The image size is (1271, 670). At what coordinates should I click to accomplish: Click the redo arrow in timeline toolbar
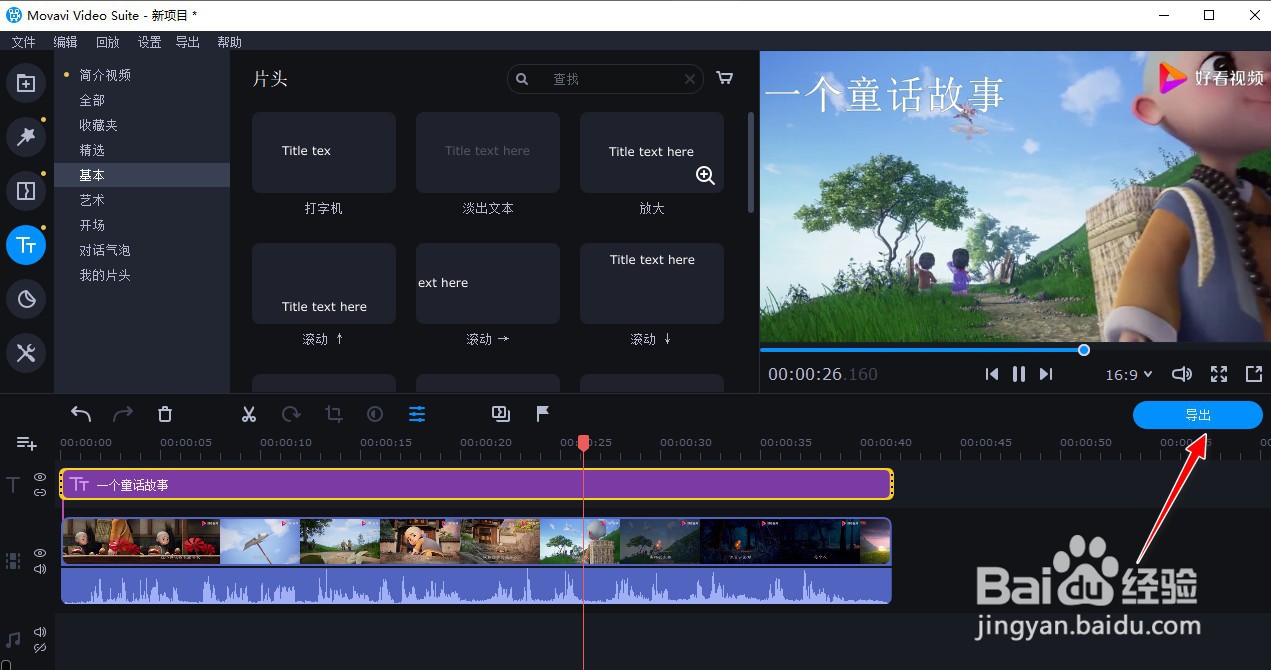point(123,414)
